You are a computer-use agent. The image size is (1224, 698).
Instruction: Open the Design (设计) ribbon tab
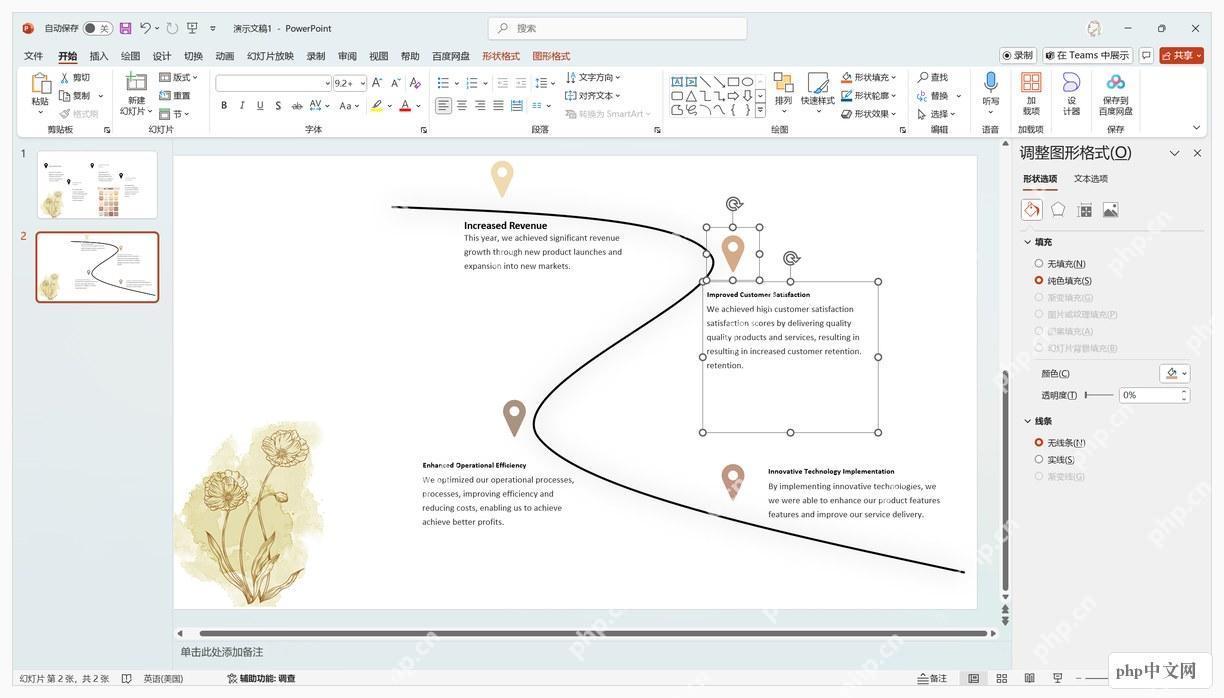tap(162, 56)
